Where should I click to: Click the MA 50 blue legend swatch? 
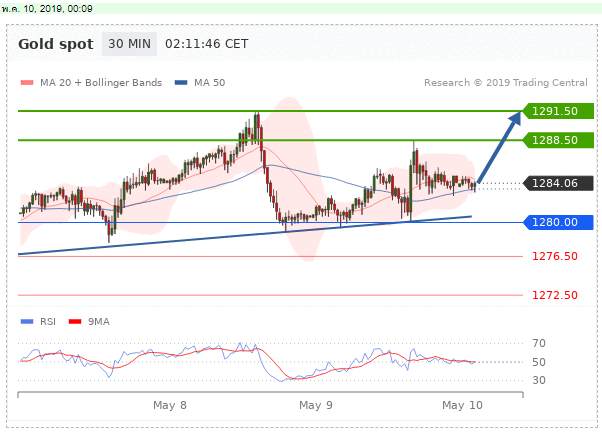(181, 83)
